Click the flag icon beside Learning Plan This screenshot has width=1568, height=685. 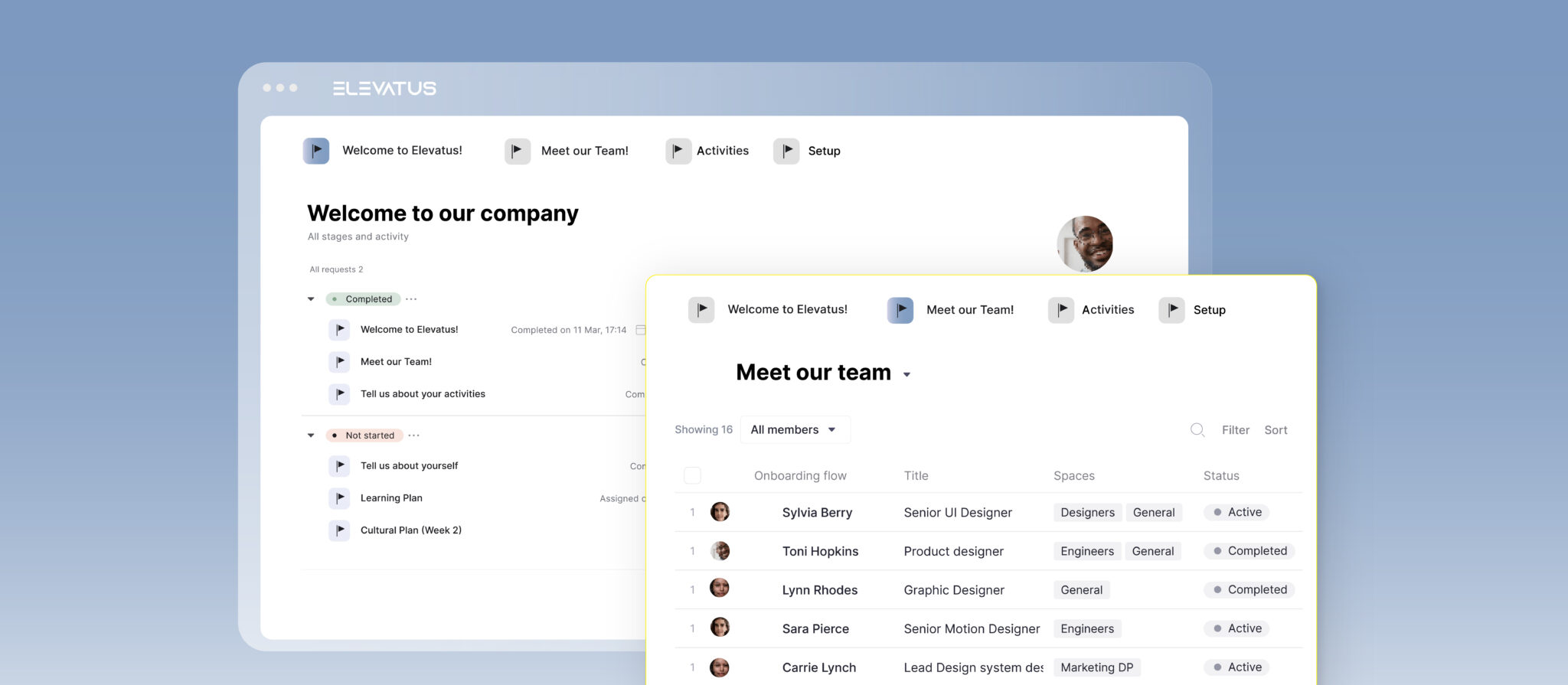point(339,498)
